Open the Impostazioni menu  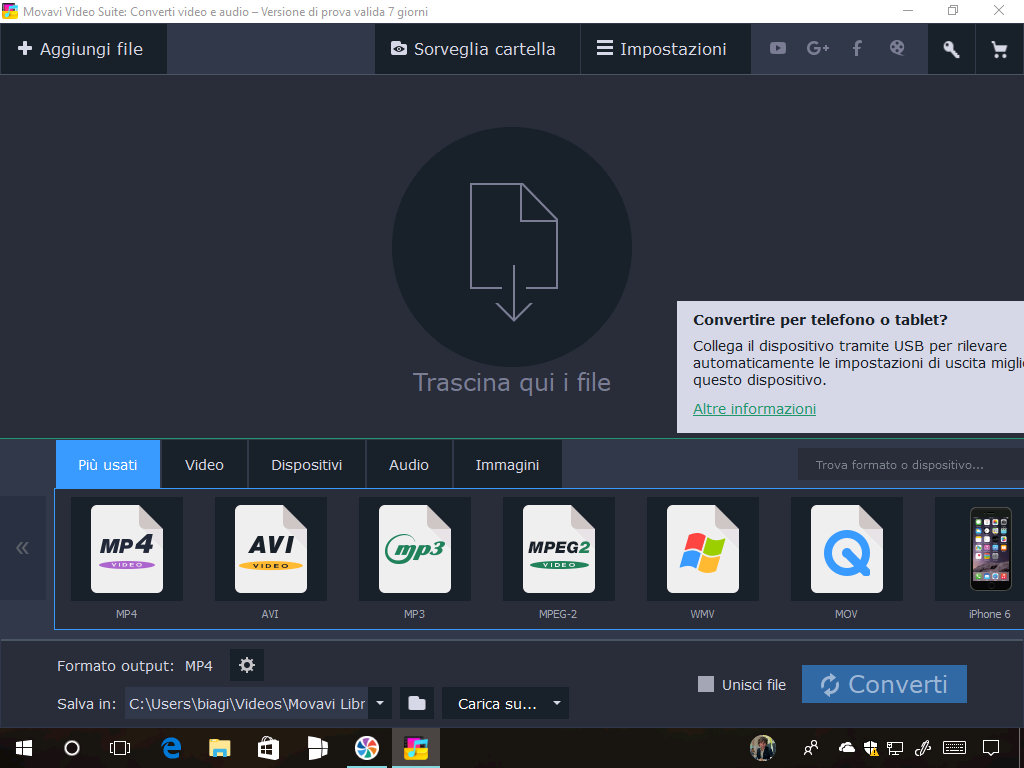[665, 49]
